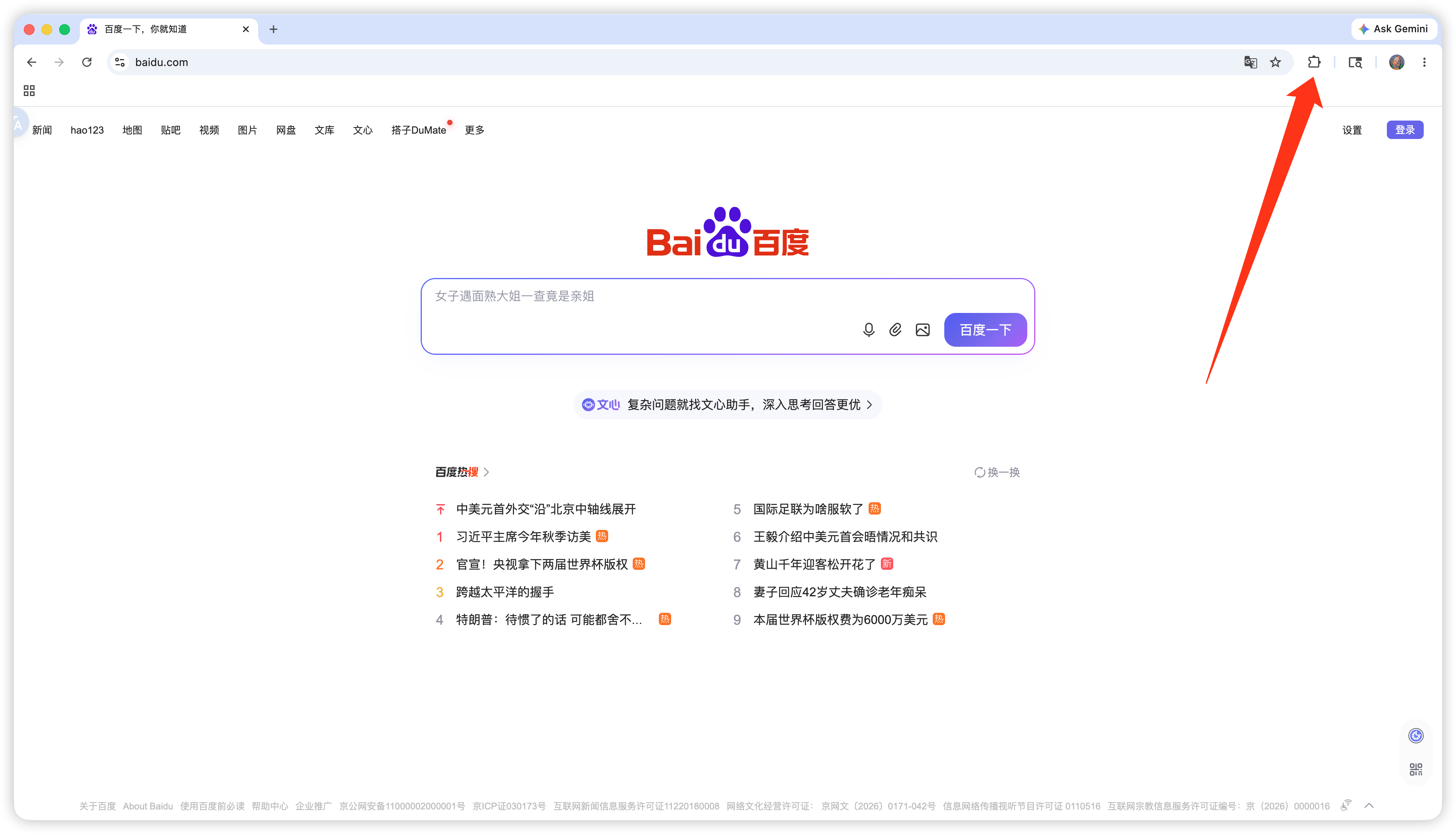The height and width of the screenshot is (834, 1456).
Task: Open the 地图 navigation link
Action: [133, 130]
